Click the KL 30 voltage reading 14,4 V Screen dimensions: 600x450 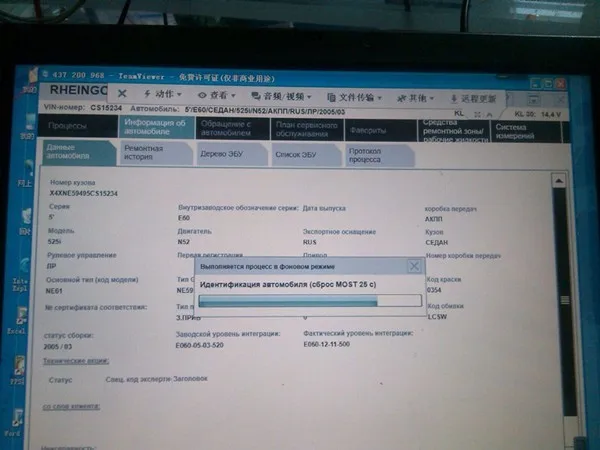(551, 114)
